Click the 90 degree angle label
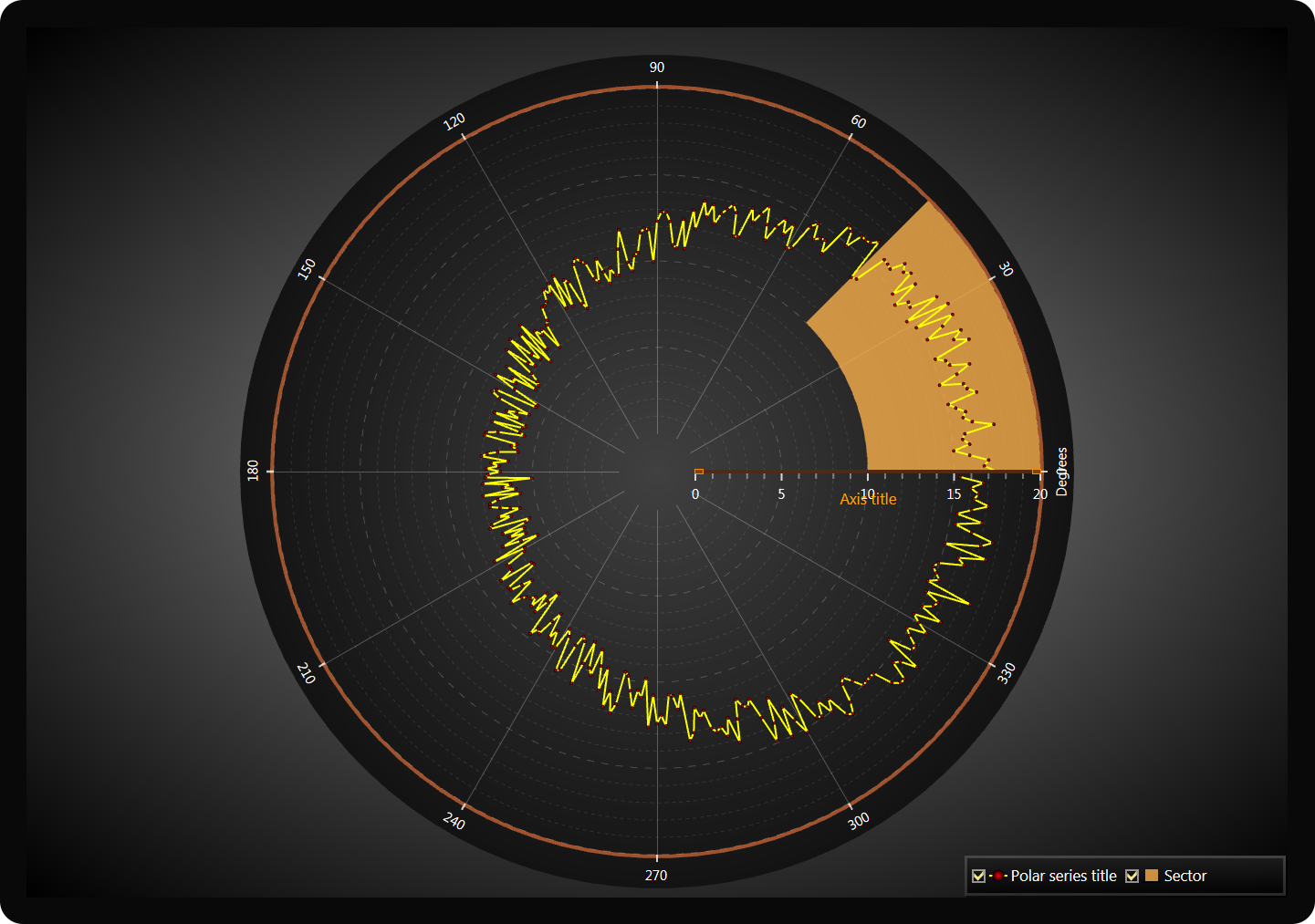1315x924 pixels. tap(657, 67)
